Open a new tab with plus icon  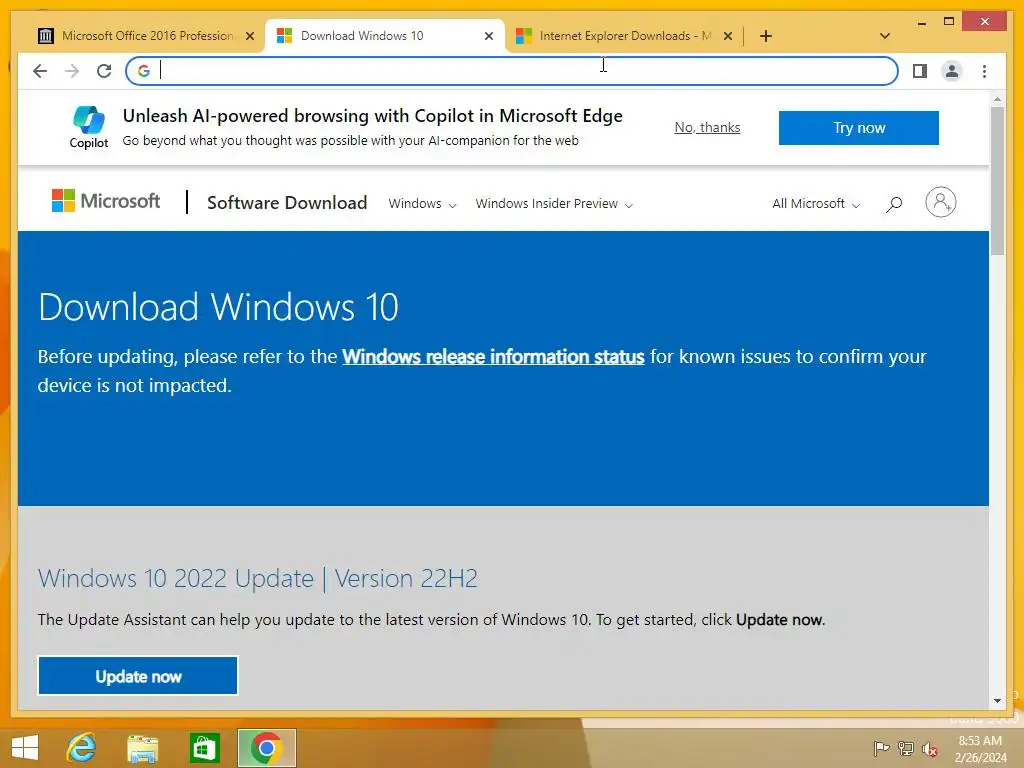[x=765, y=36]
